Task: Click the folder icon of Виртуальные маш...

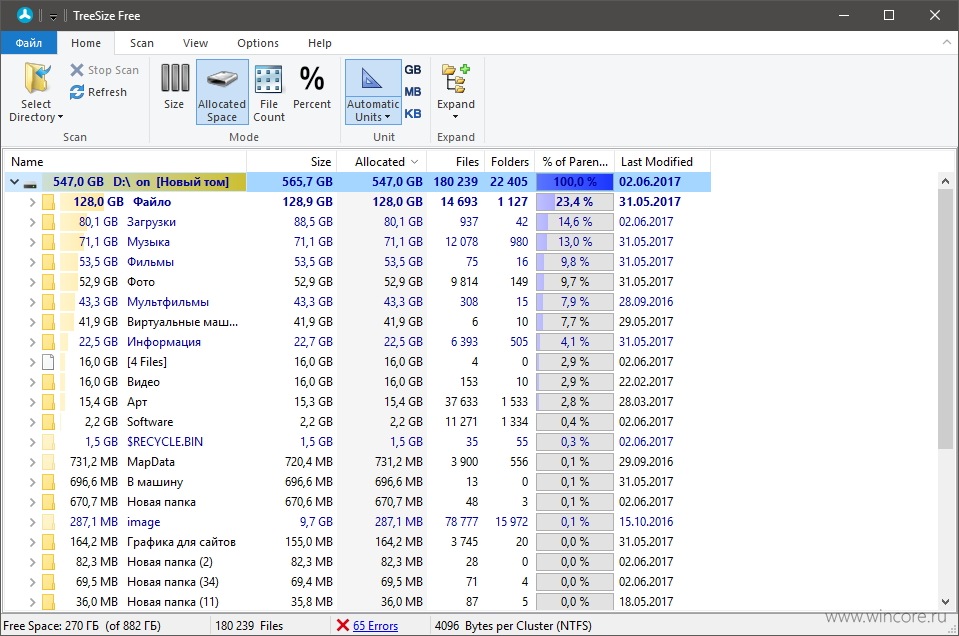Action: point(48,322)
